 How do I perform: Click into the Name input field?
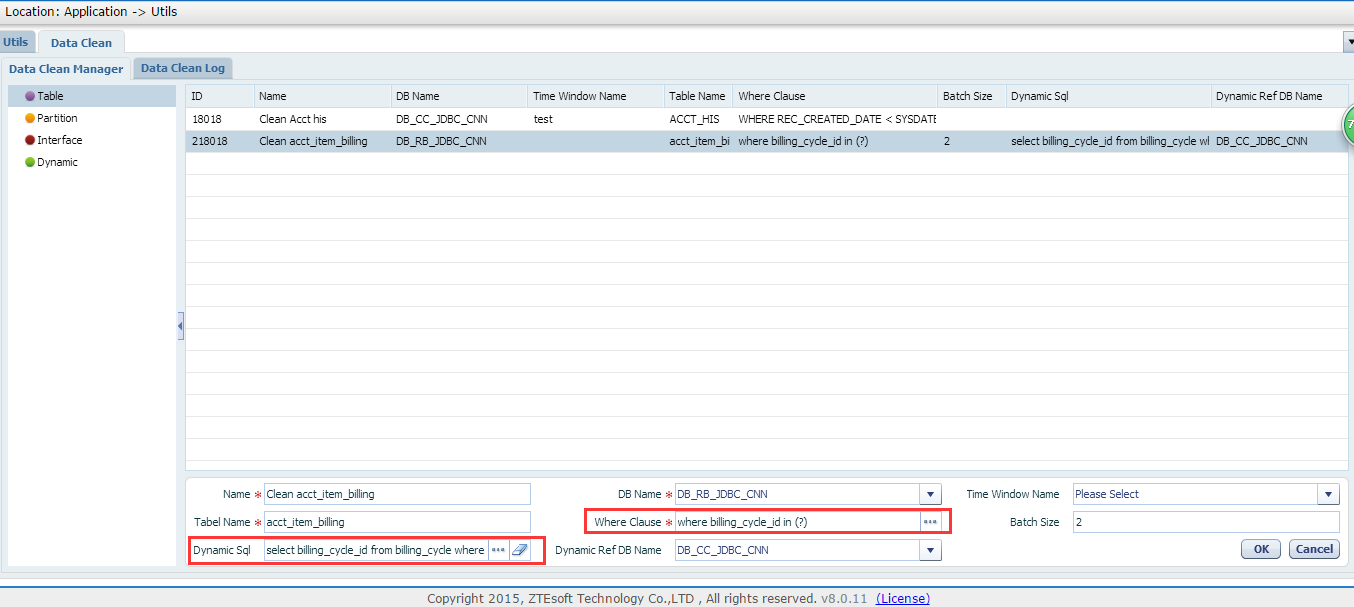point(397,494)
